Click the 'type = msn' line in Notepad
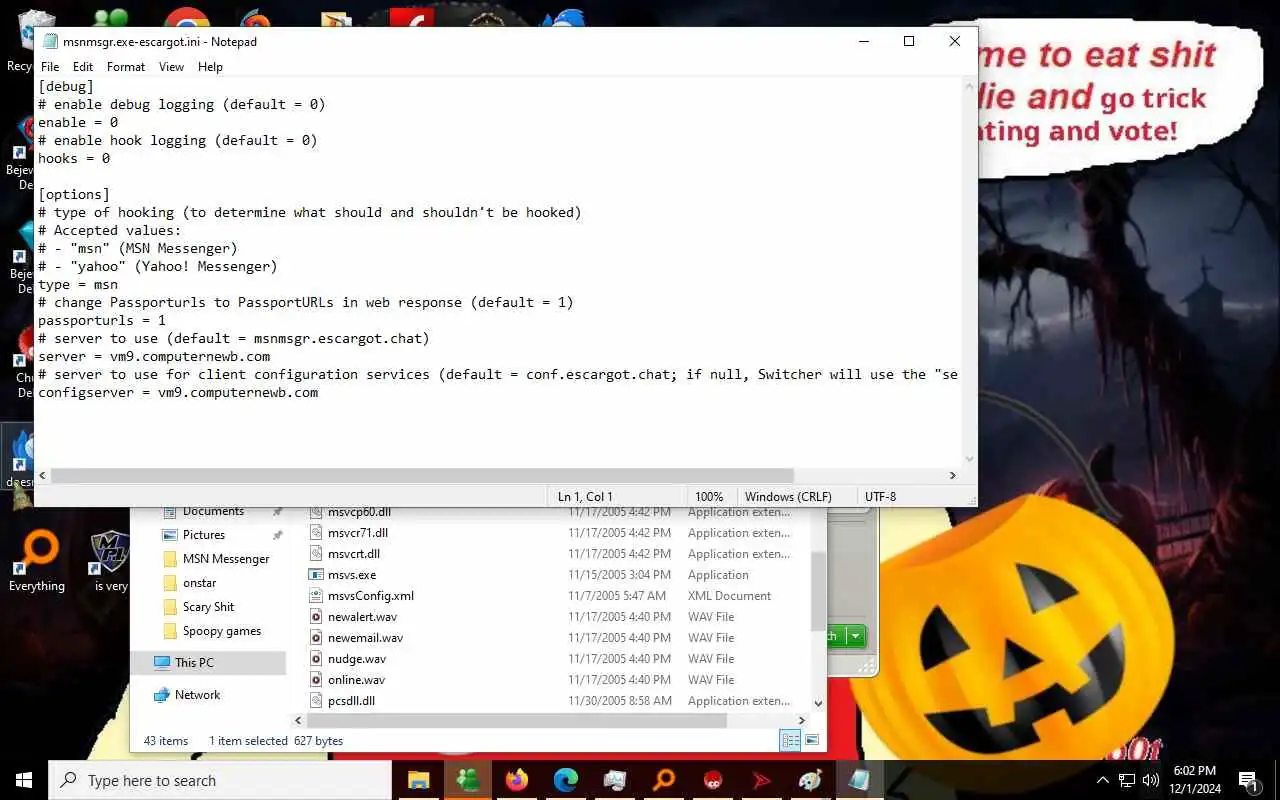The width and height of the screenshot is (1280, 800). (78, 284)
